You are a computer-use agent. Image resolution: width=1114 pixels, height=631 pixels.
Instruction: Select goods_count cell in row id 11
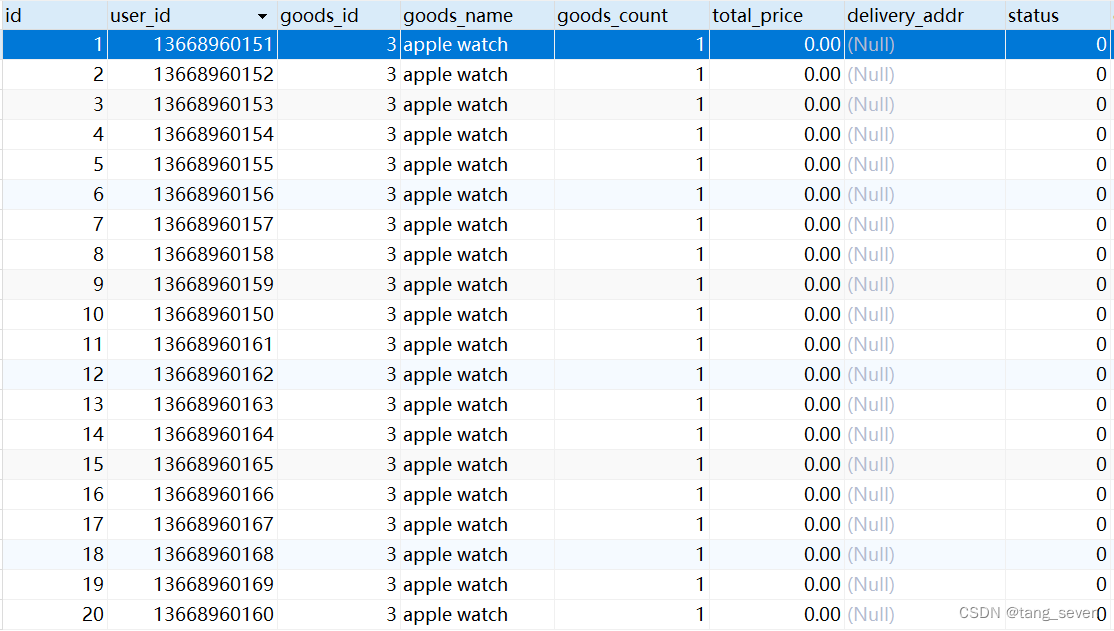632,345
